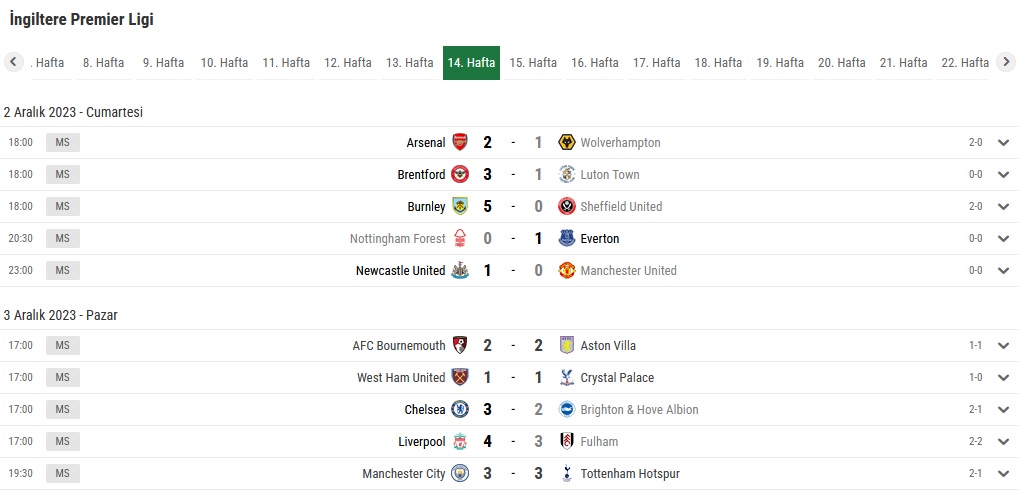Open the Nottingham Forest team link
The image size is (1019, 493).
398,238
